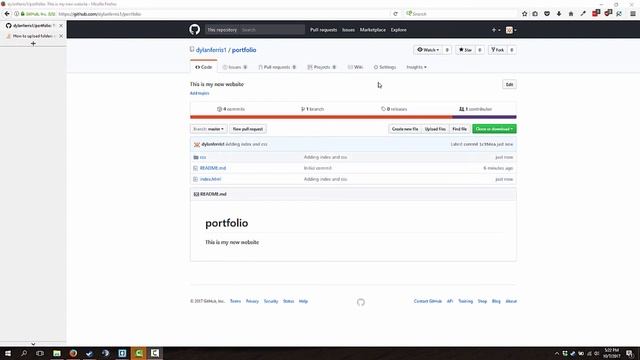This screenshot has height=360, width=640.
Task: Open Windows taskbar search icon
Action: pyautogui.click(x=24, y=353)
